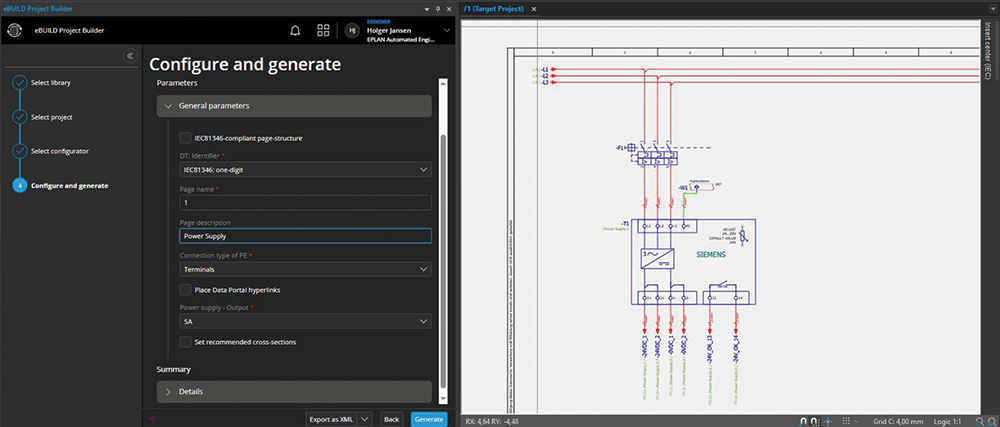
Task: Check Place Data Portal hyperlinks
Action: tap(185, 289)
